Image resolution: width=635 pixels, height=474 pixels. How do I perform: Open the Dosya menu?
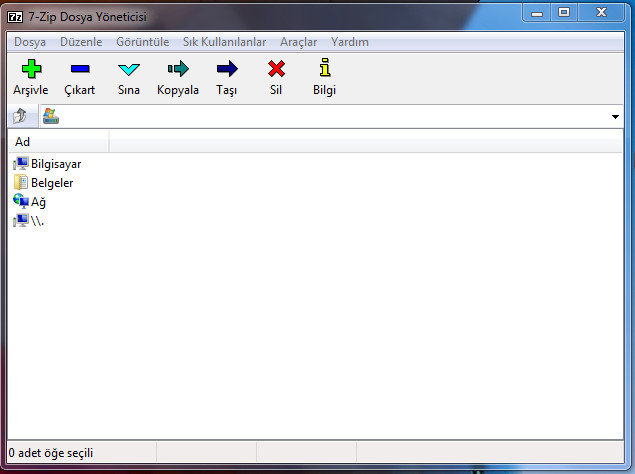coord(30,42)
